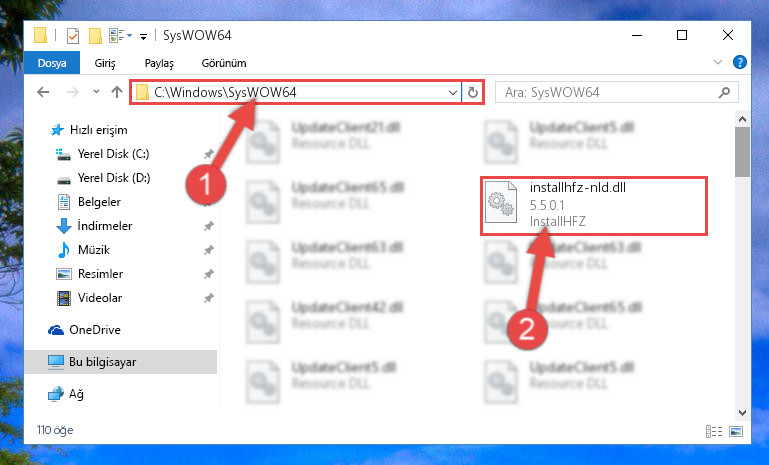Open the Help question mark icon

tap(740, 62)
